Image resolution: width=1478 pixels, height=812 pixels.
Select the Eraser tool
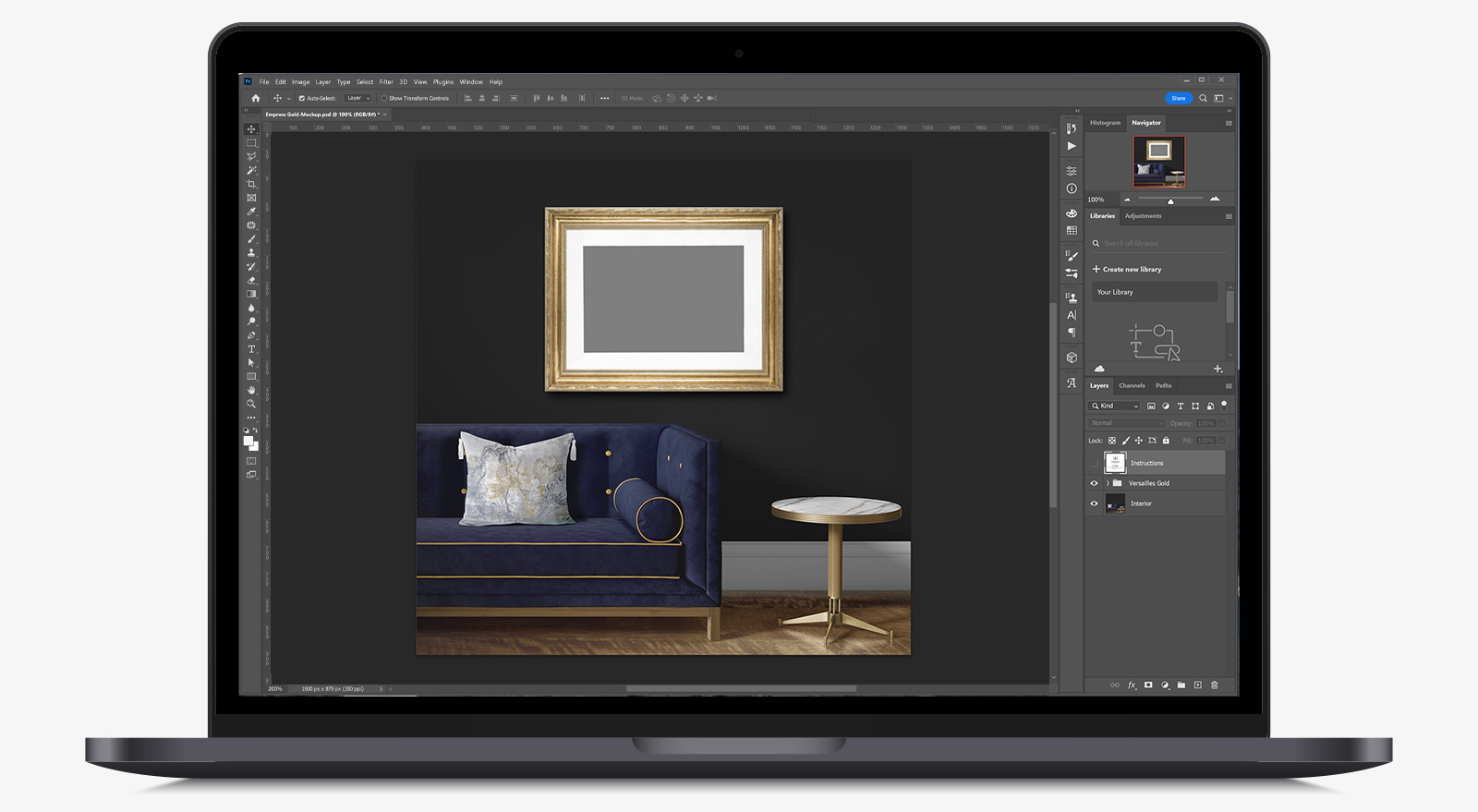tap(251, 280)
